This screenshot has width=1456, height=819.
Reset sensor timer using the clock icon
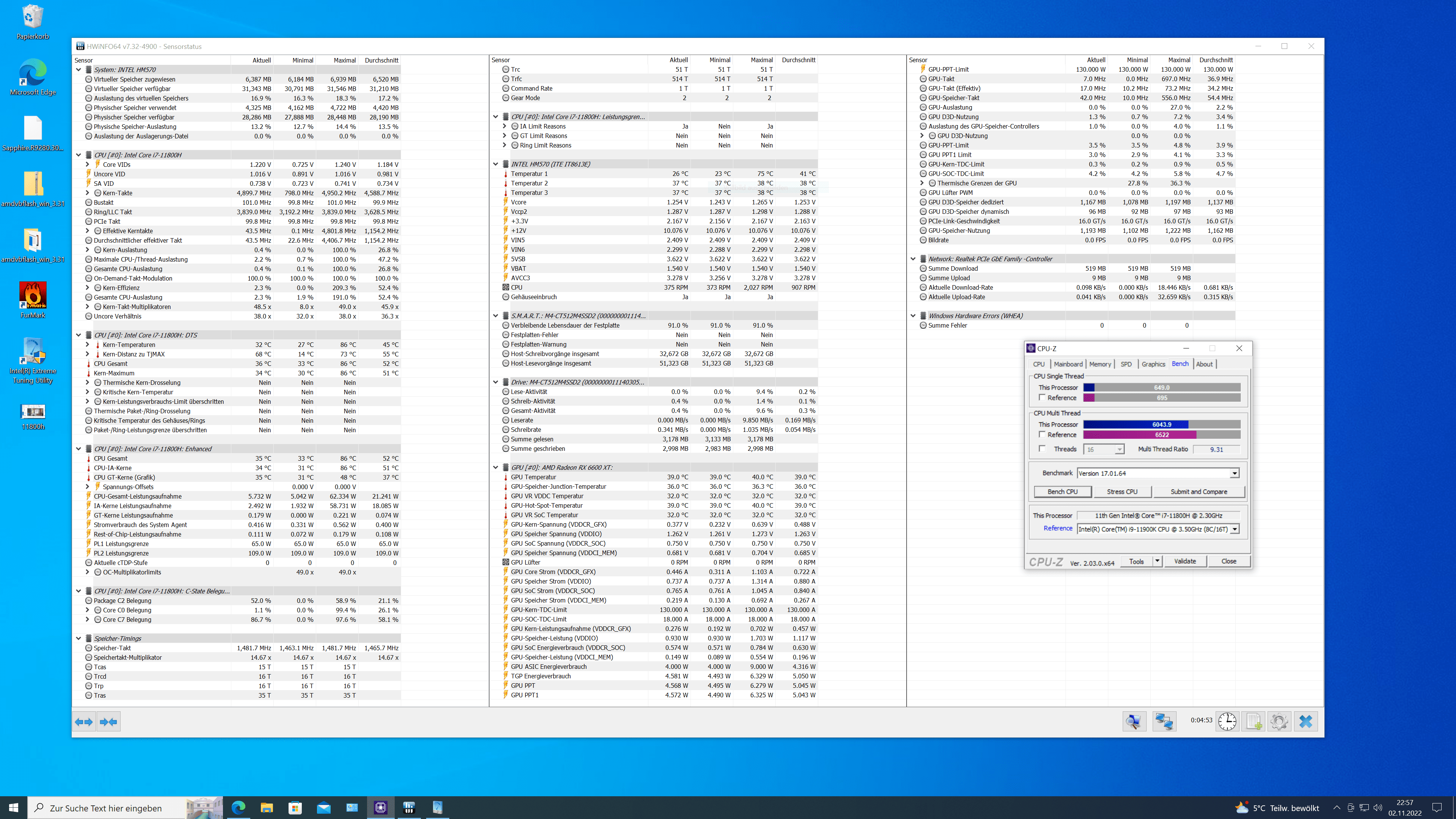coord(1227,721)
